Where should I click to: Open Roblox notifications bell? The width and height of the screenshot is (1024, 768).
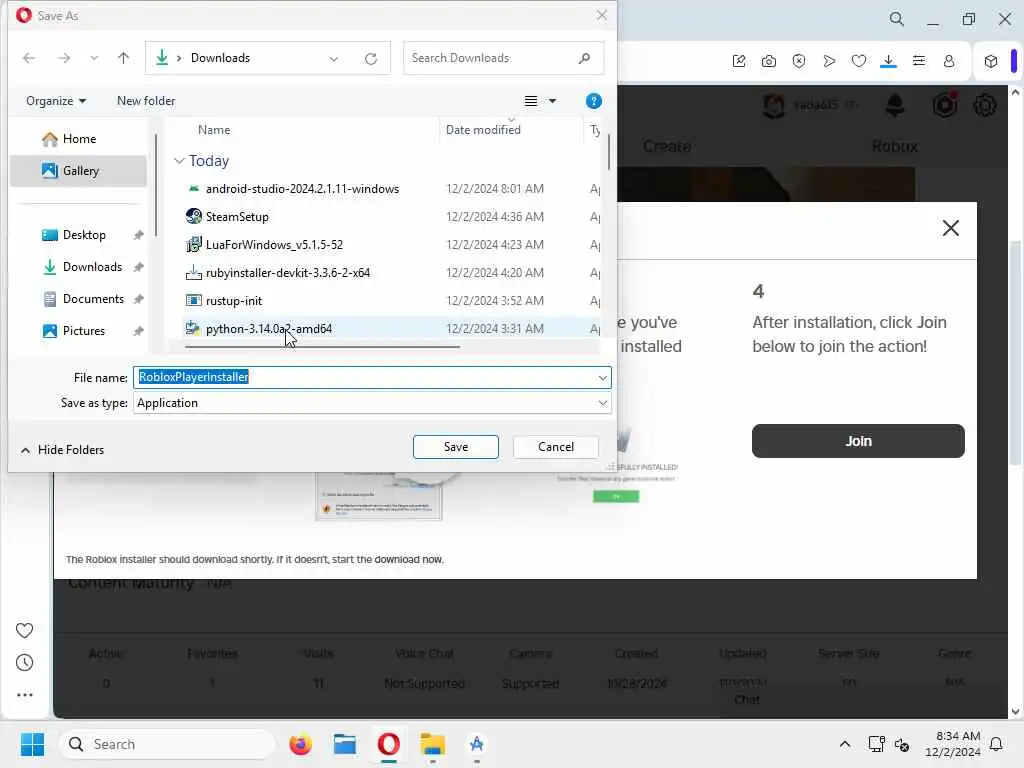tap(895, 105)
